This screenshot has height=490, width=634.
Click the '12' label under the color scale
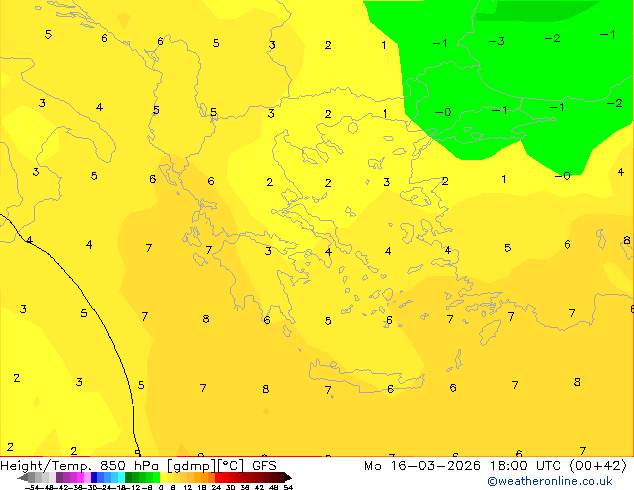click(x=188, y=487)
